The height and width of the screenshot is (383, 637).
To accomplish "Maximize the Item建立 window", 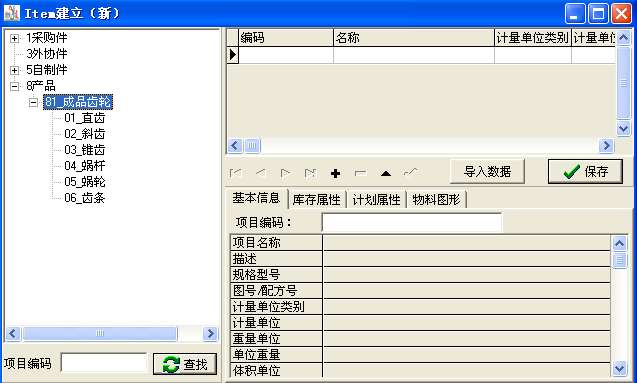I will [x=598, y=14].
